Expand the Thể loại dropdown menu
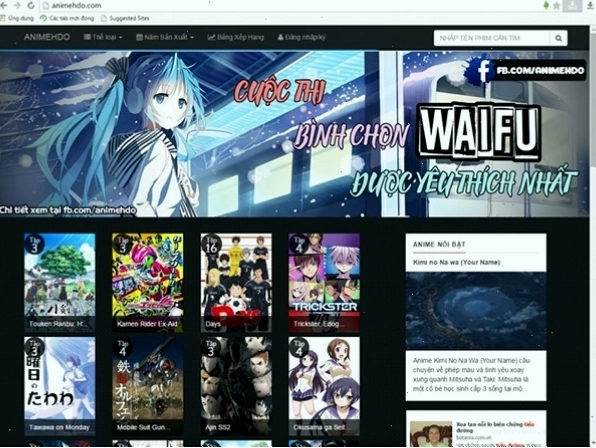The height and width of the screenshot is (448, 596). [103, 37]
